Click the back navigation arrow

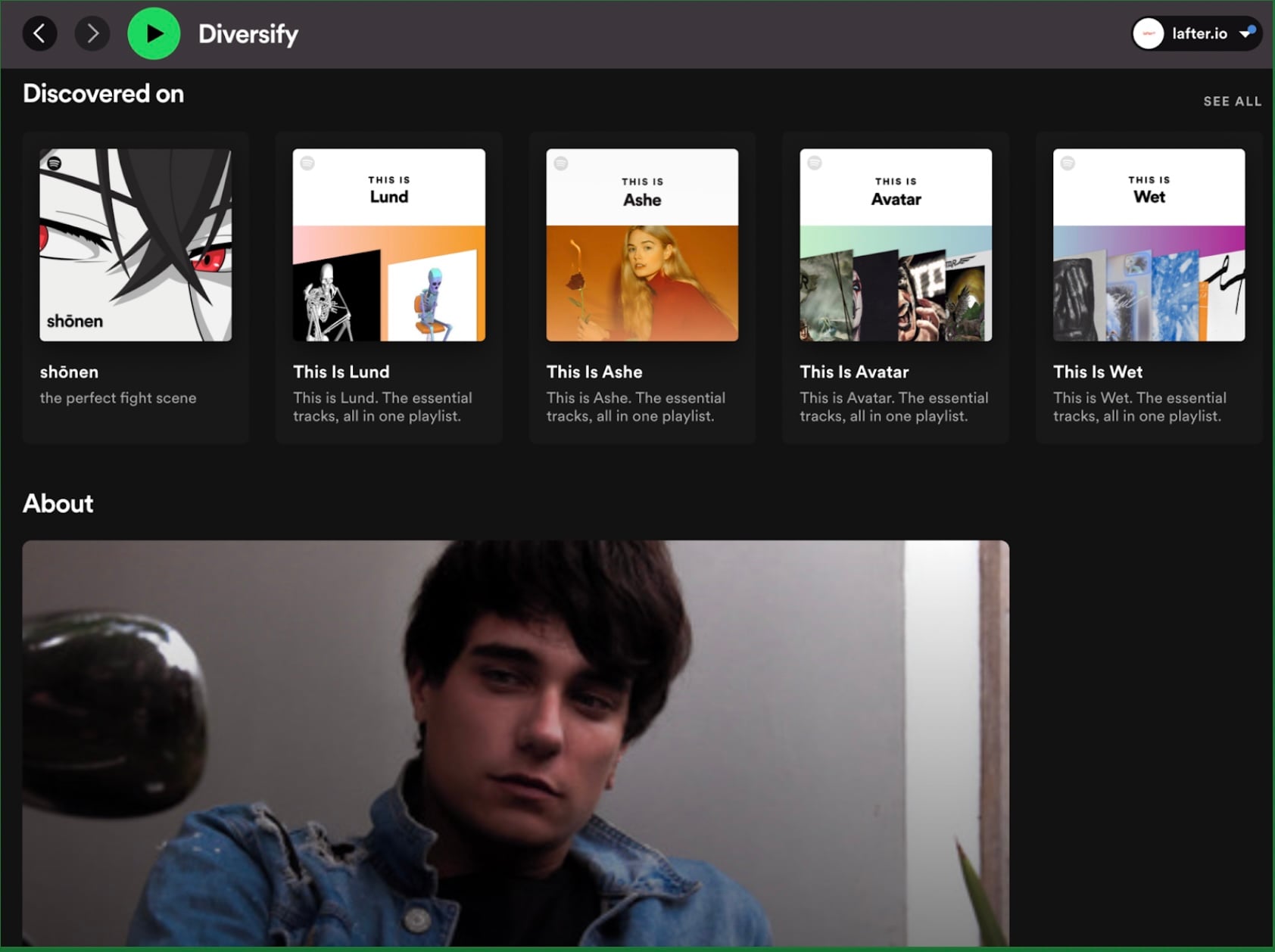pyautogui.click(x=39, y=33)
